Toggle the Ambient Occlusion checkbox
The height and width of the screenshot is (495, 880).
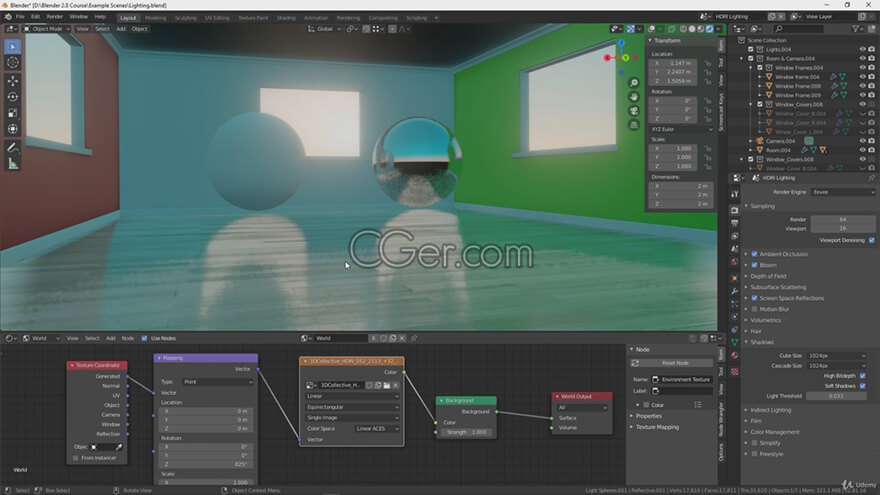(754, 254)
